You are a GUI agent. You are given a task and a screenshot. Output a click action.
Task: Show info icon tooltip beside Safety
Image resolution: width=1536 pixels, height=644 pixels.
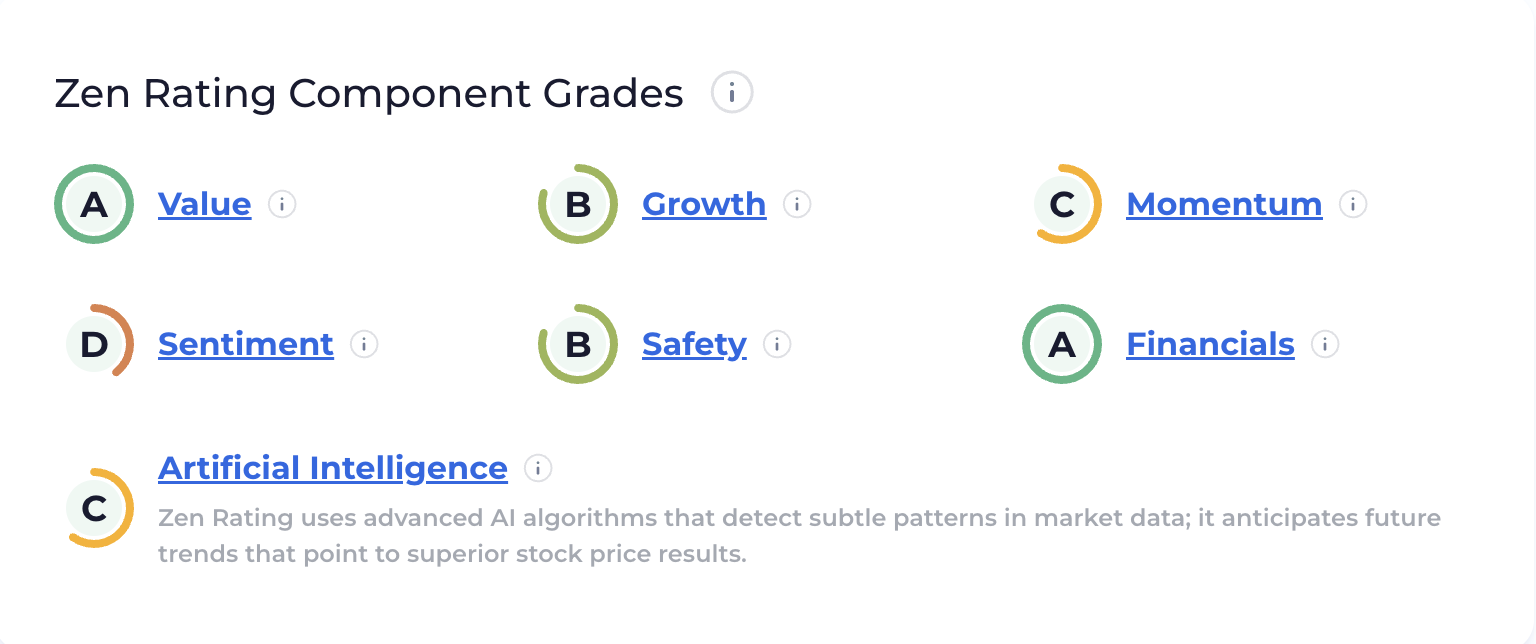[x=777, y=345]
